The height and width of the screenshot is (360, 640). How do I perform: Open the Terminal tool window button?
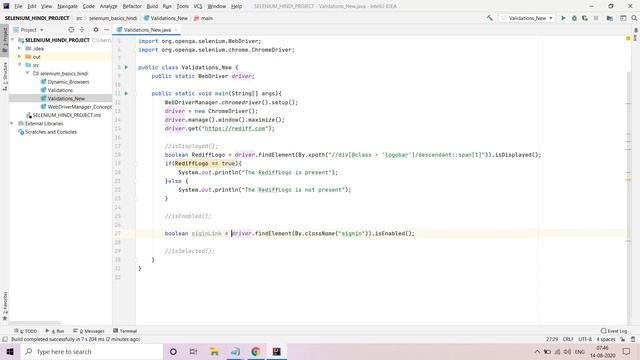[x=125, y=331]
